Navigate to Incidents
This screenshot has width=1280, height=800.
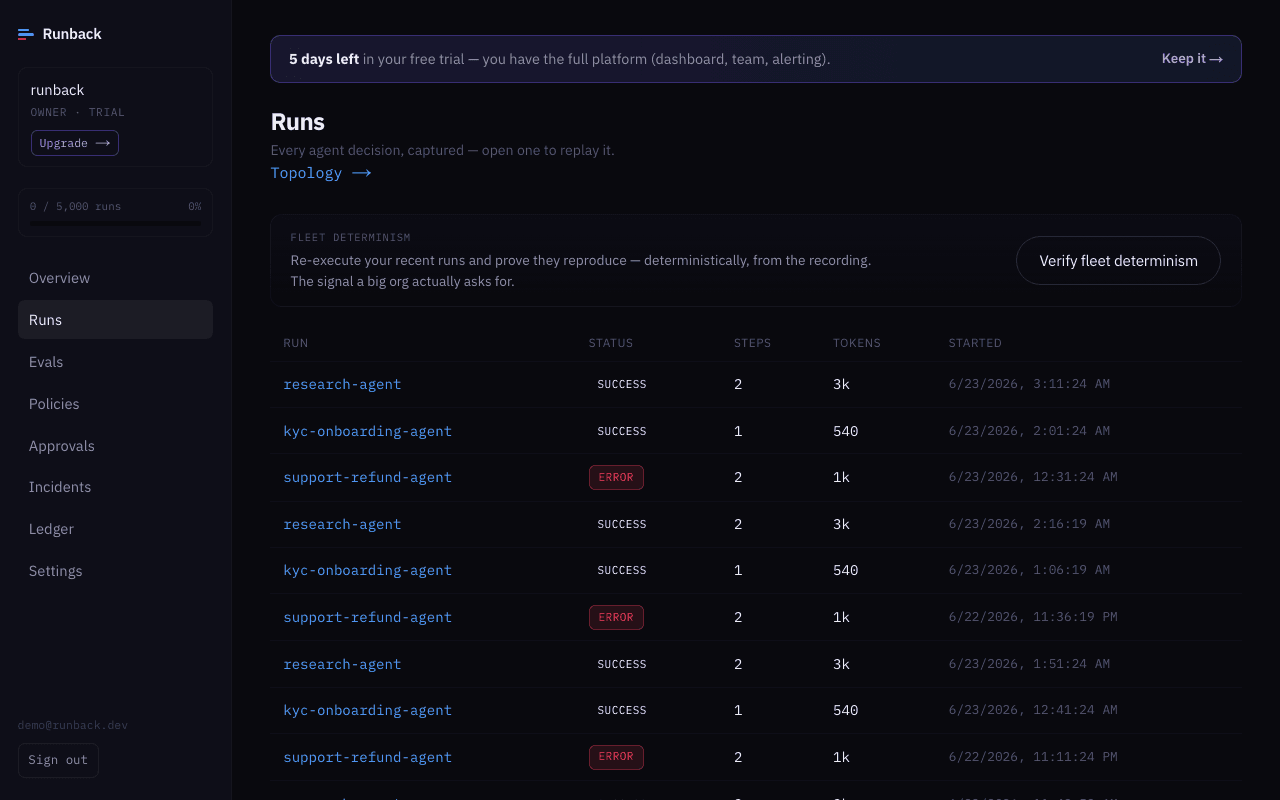(115, 487)
